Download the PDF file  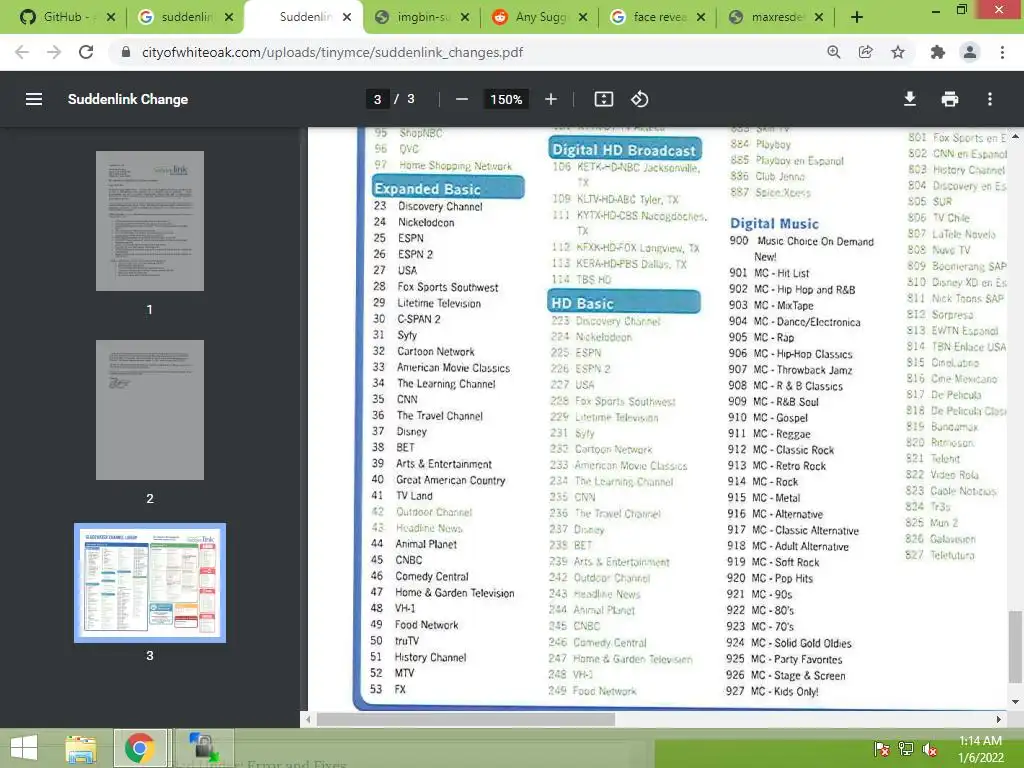[x=910, y=99]
